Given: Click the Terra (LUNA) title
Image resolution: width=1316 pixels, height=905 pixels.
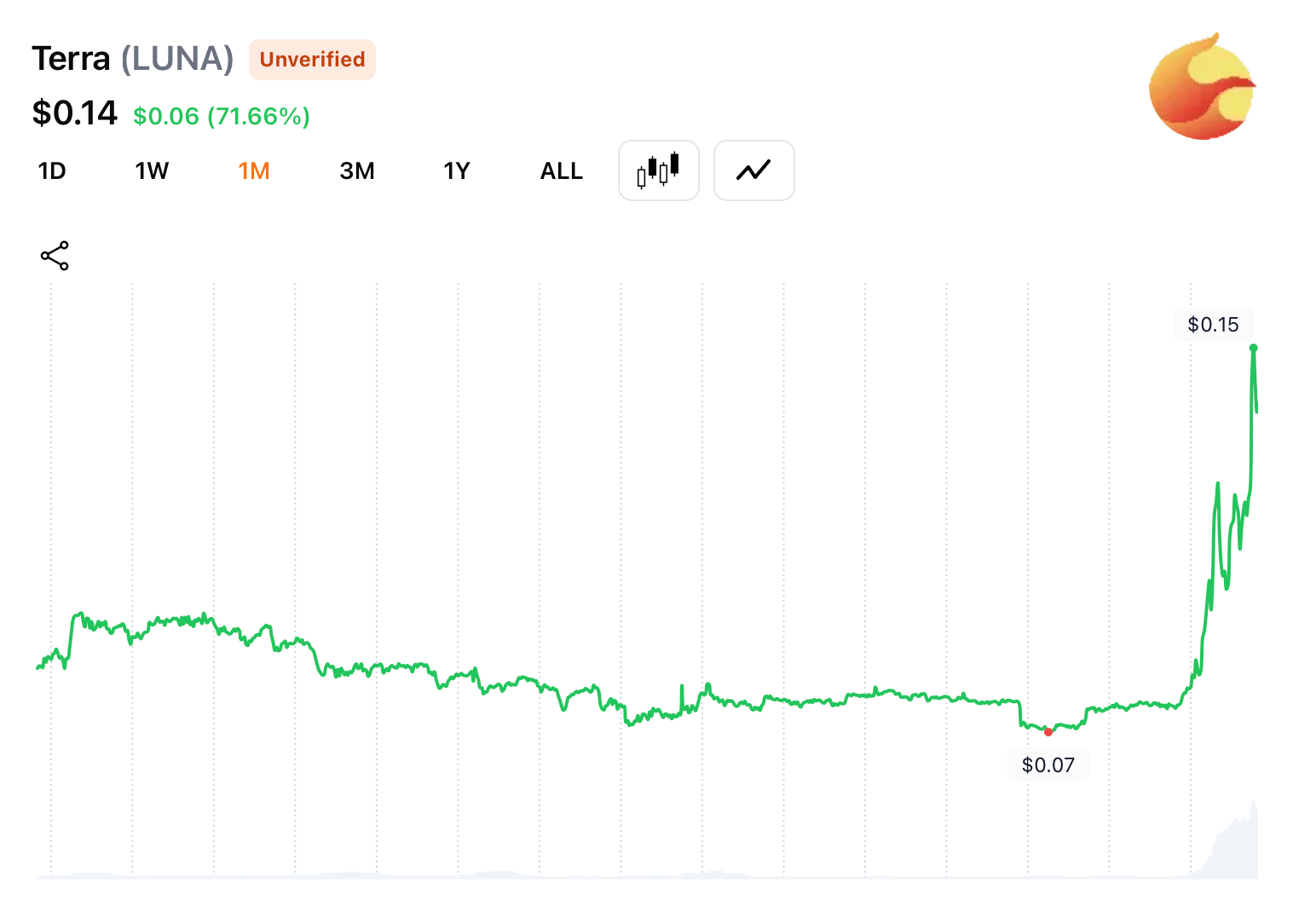Looking at the screenshot, I should coord(133,59).
